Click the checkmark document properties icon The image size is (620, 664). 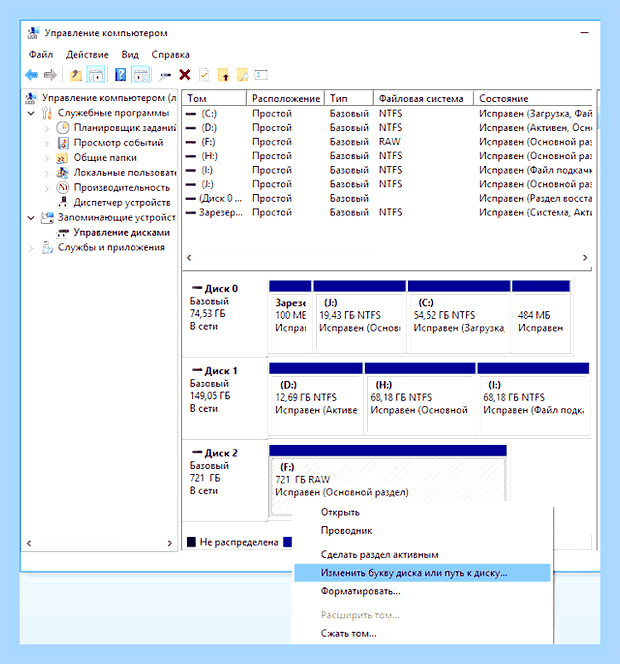click(204, 75)
